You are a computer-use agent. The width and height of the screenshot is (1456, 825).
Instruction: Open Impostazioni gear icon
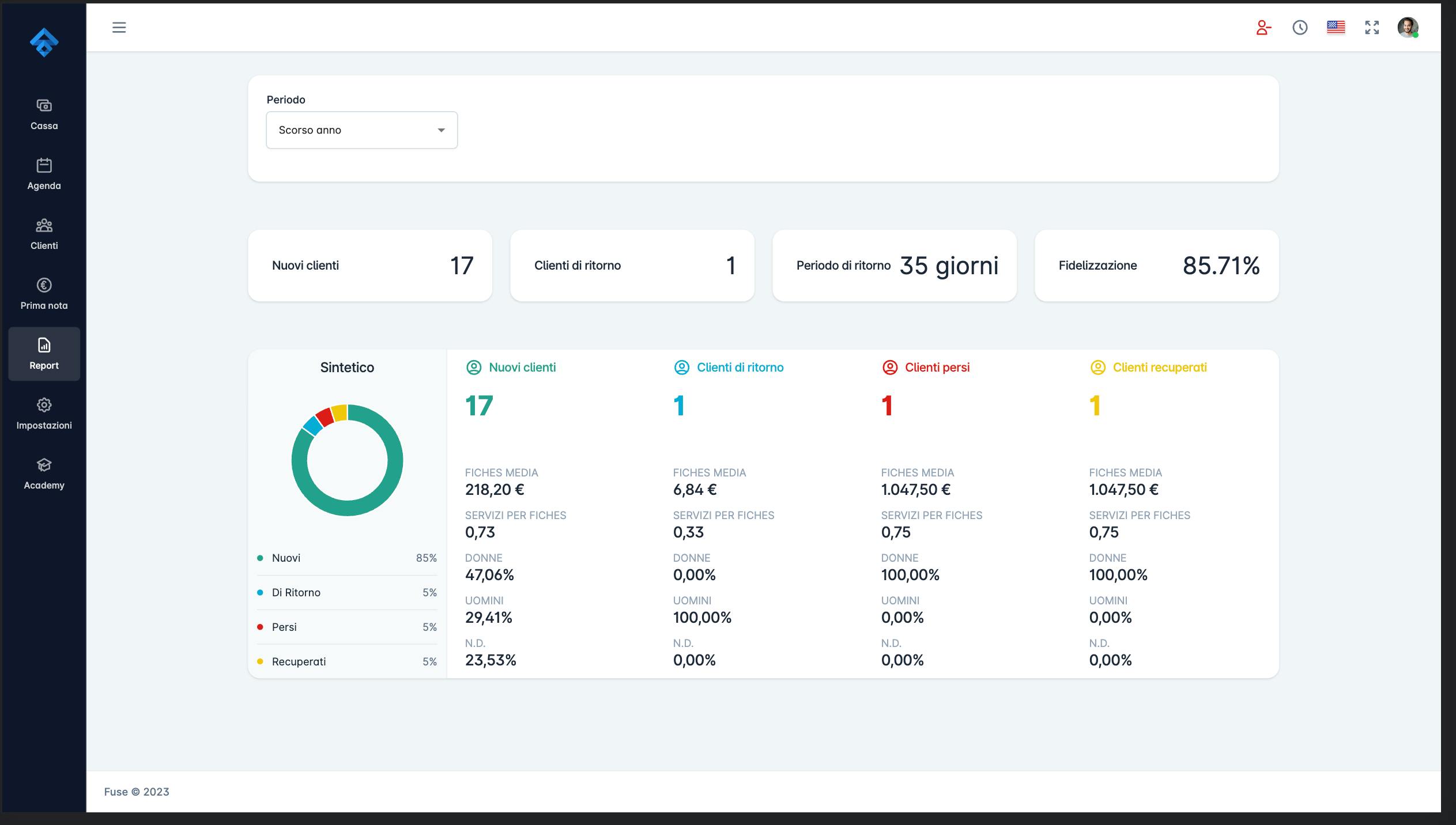coord(44,405)
